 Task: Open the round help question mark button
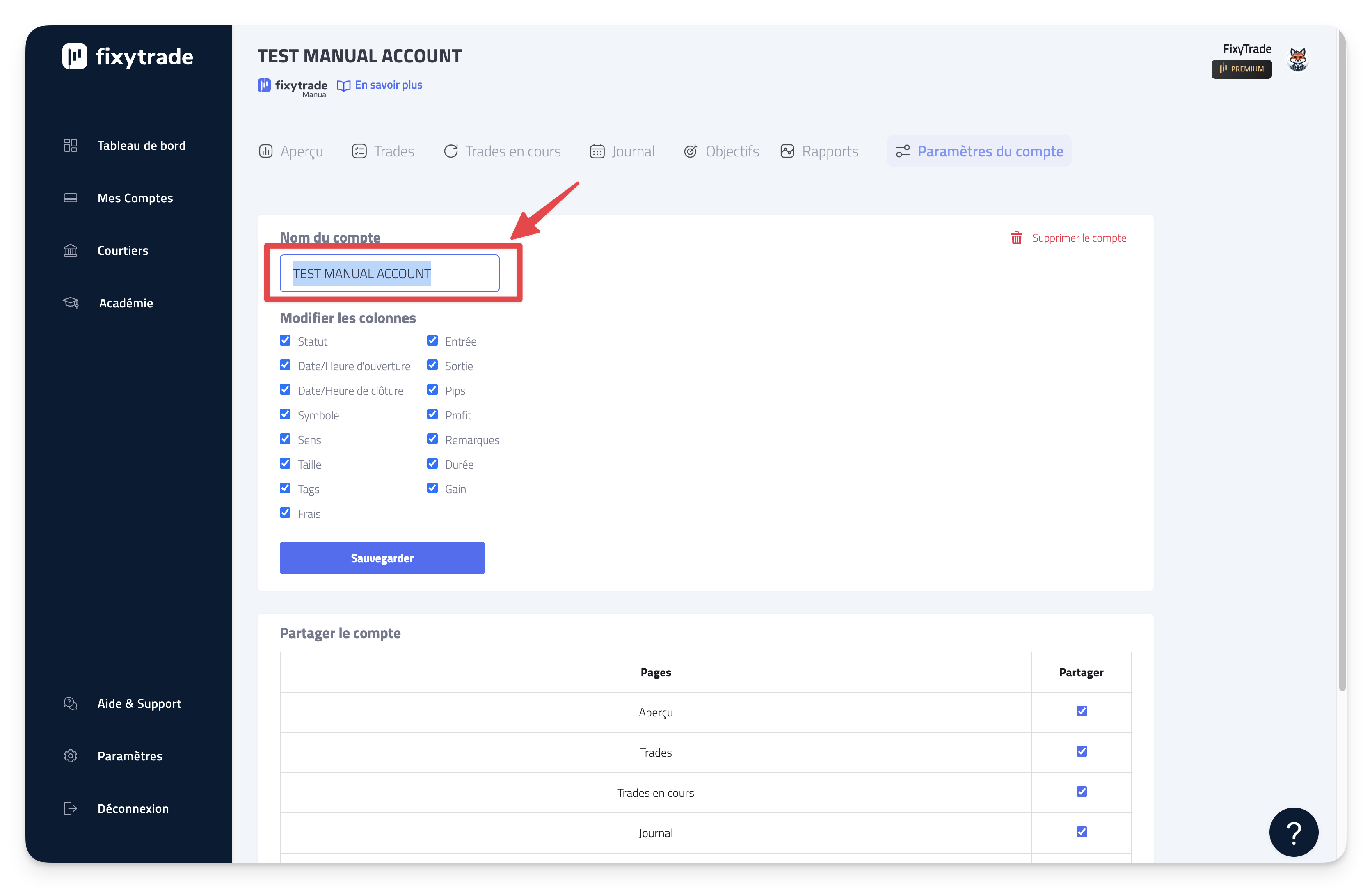pos(1293,832)
